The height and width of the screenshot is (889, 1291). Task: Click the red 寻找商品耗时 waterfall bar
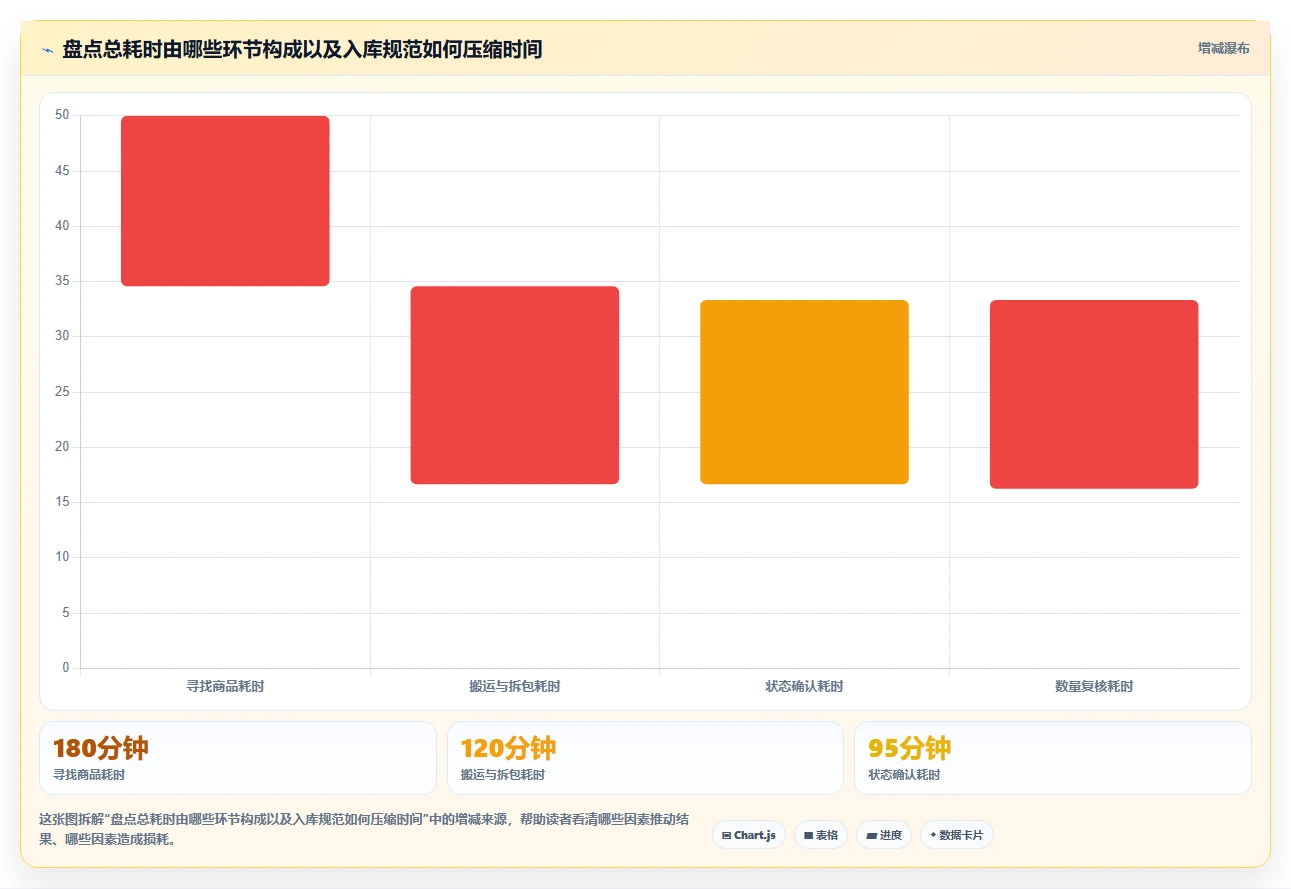click(225, 201)
